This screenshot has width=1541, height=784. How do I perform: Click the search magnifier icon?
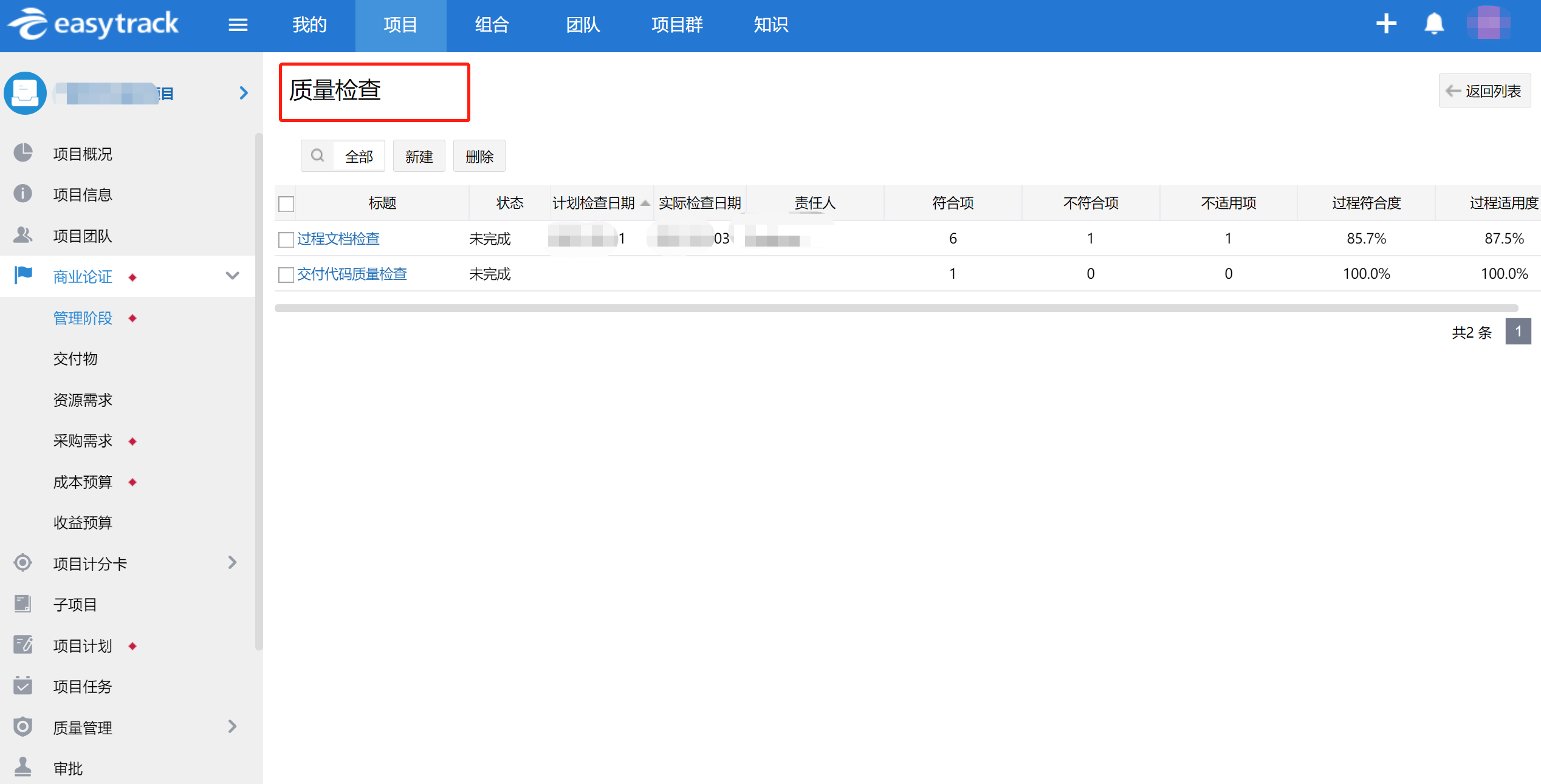(x=317, y=156)
